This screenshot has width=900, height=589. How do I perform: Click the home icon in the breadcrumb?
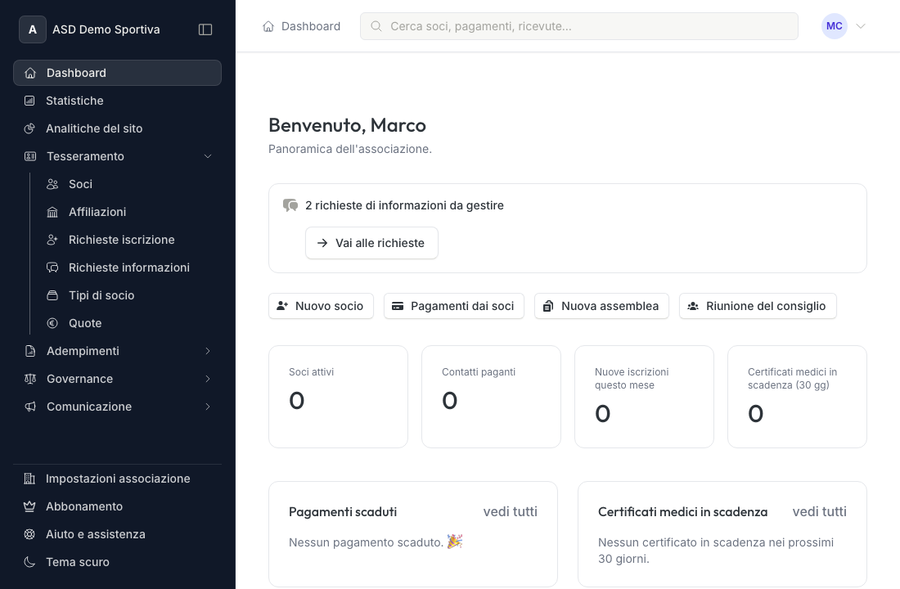[x=268, y=26]
